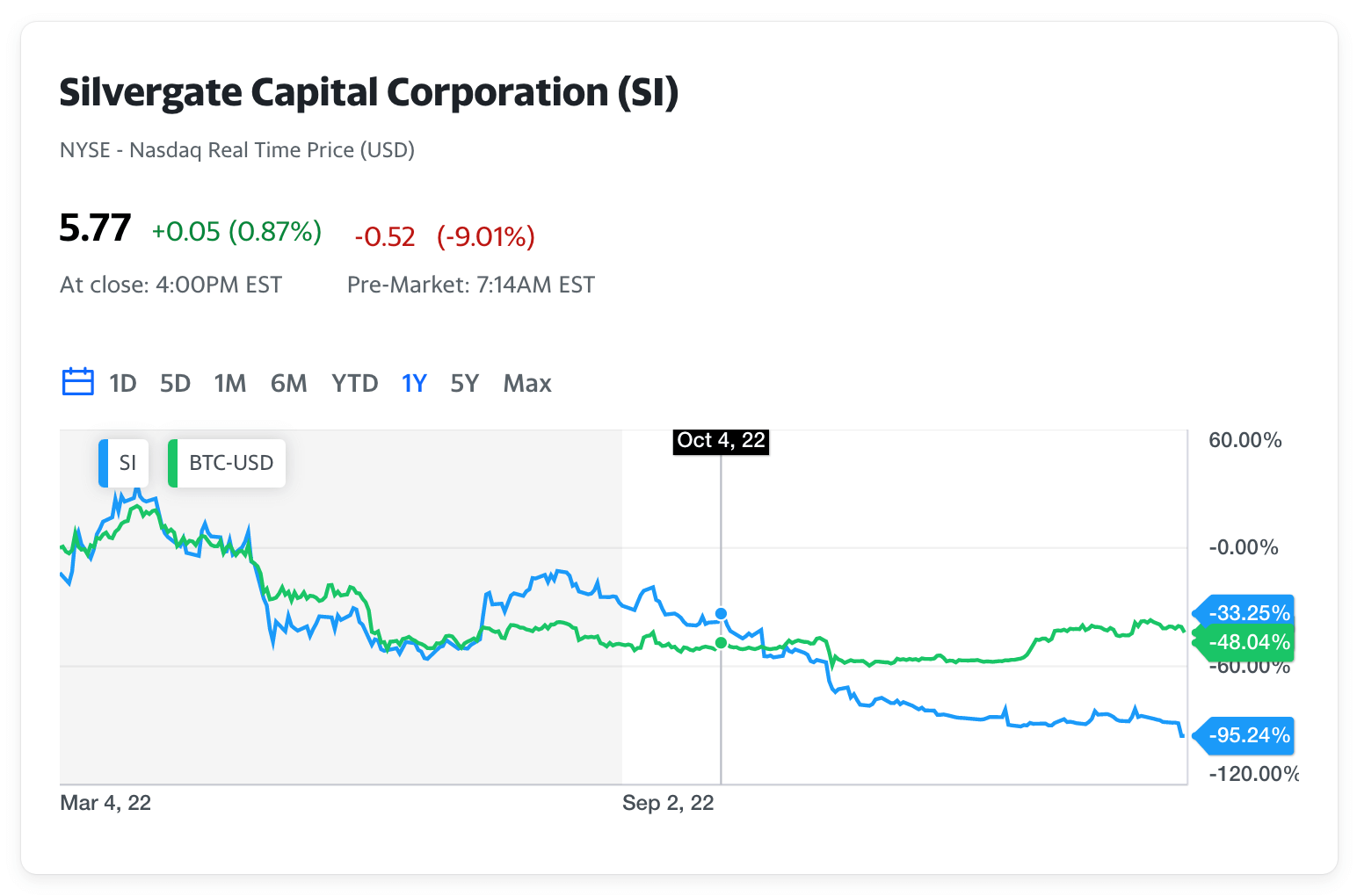Viewport: 1357px width, 896px height.
Task: Show the 5Y chart range
Action: [464, 383]
